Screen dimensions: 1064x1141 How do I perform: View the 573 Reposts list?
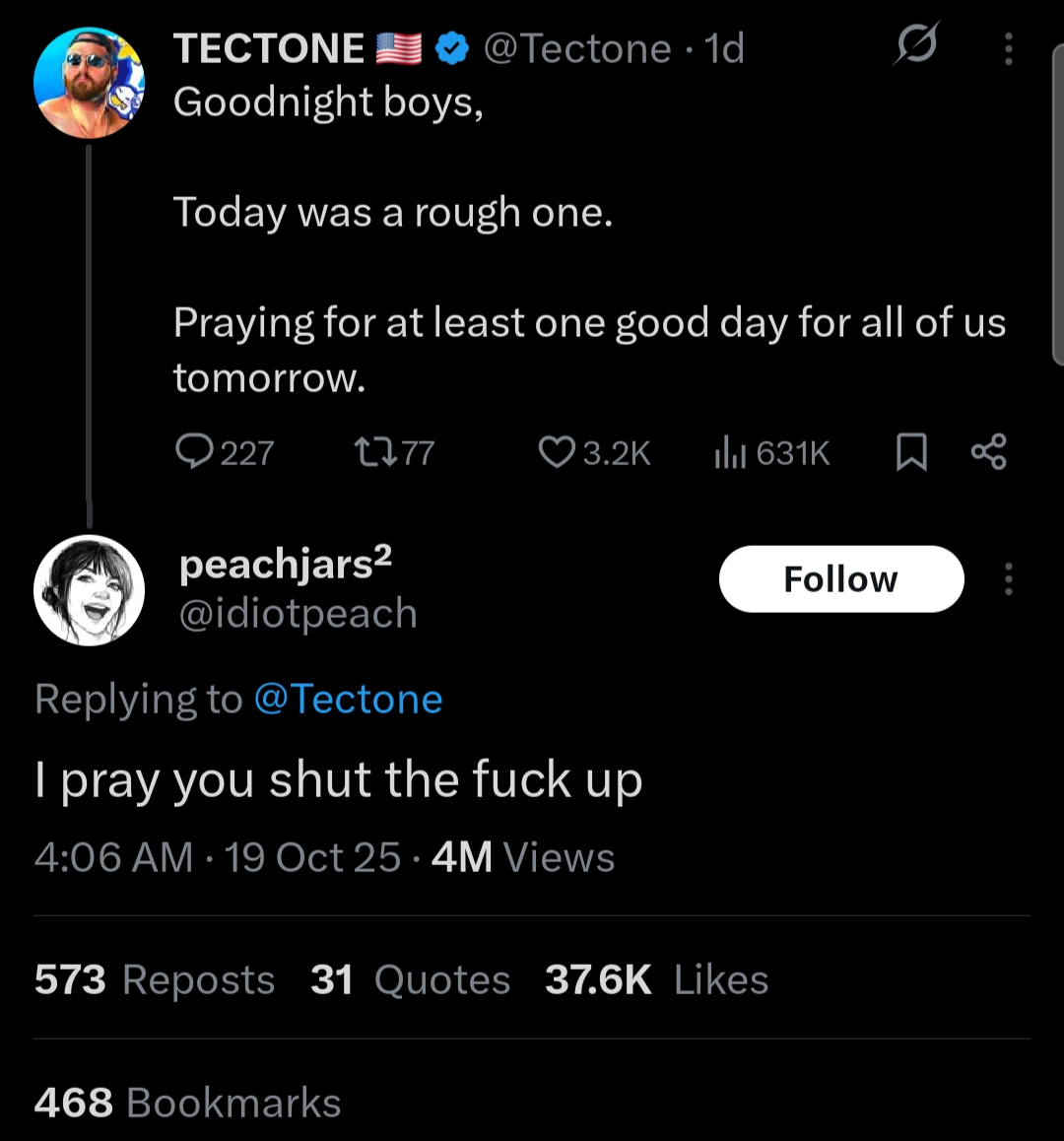[x=155, y=979]
